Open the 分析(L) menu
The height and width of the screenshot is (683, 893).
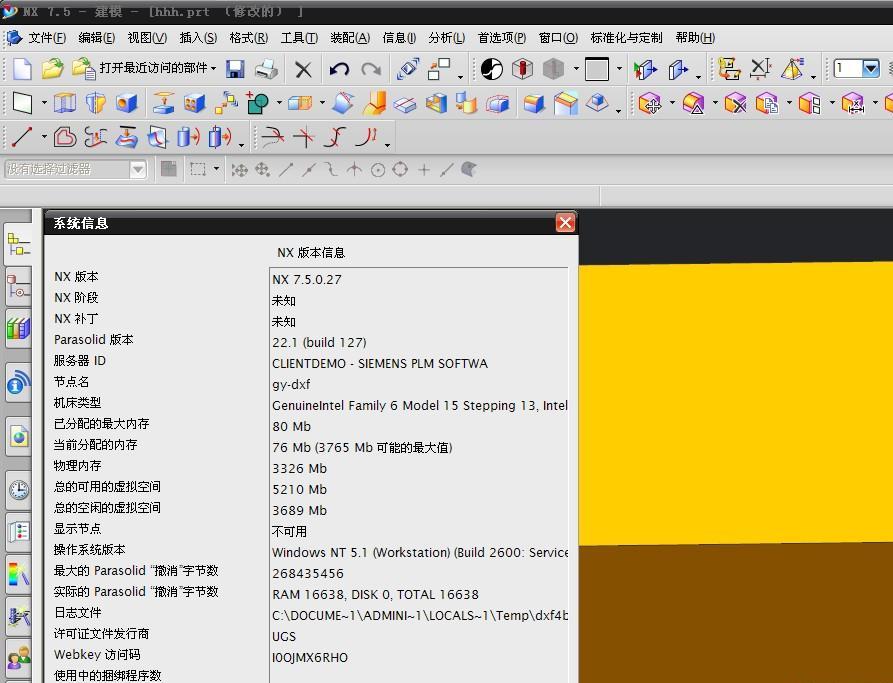(446, 38)
